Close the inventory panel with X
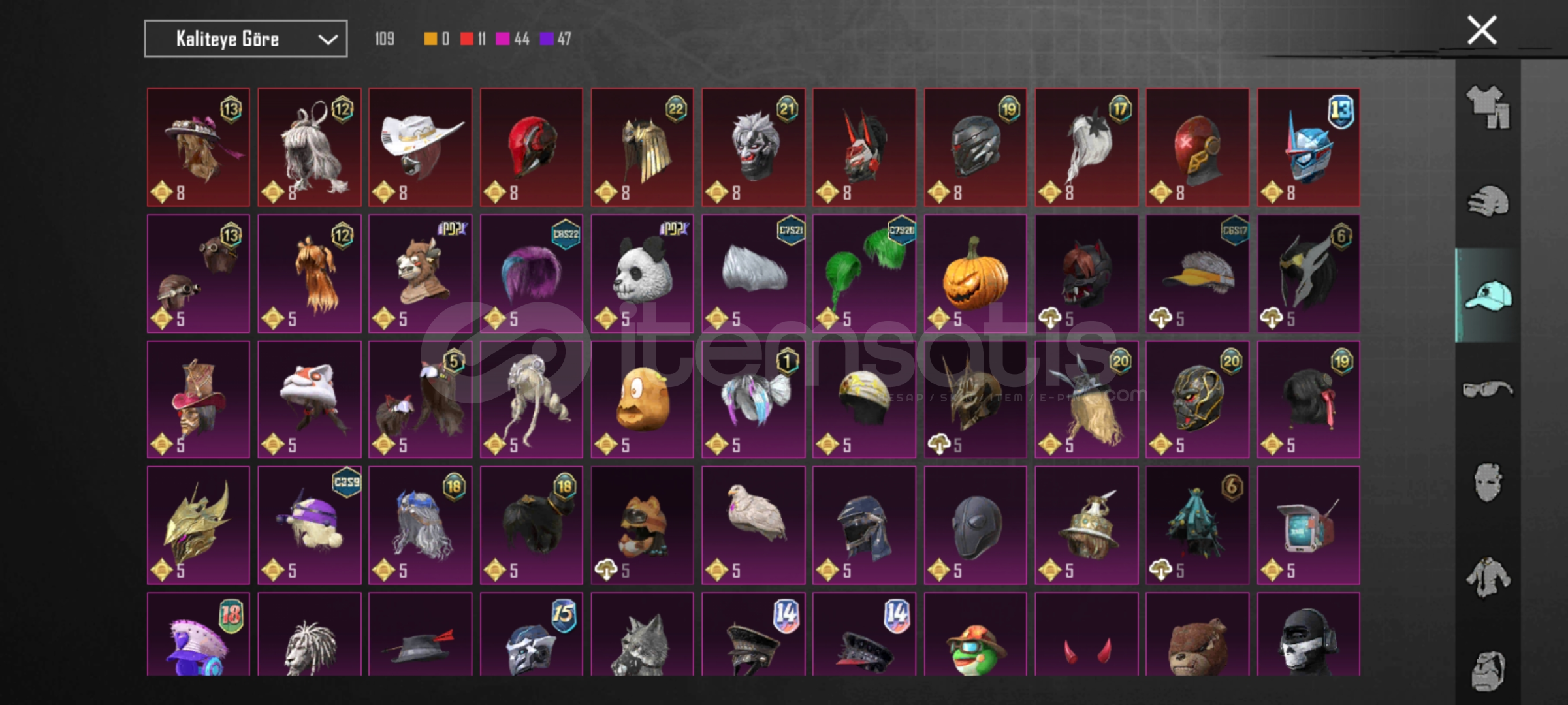 (1482, 30)
